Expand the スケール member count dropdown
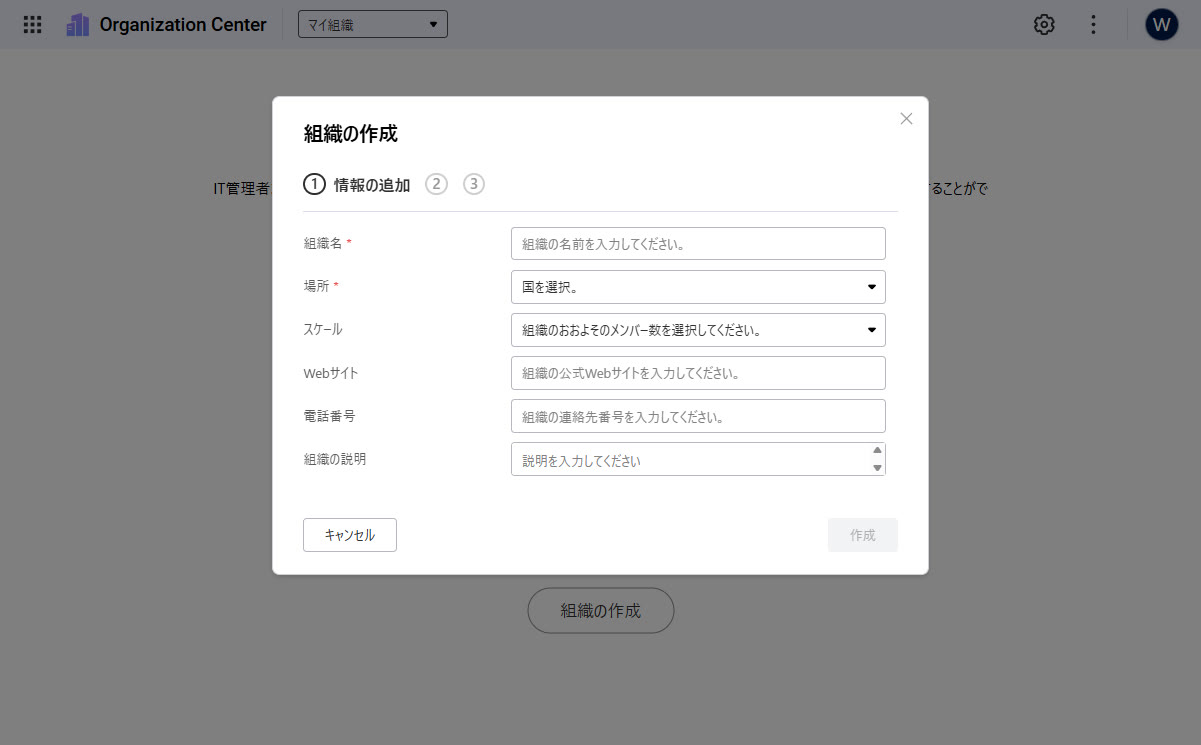Viewport: 1201px width, 745px height. (x=697, y=330)
